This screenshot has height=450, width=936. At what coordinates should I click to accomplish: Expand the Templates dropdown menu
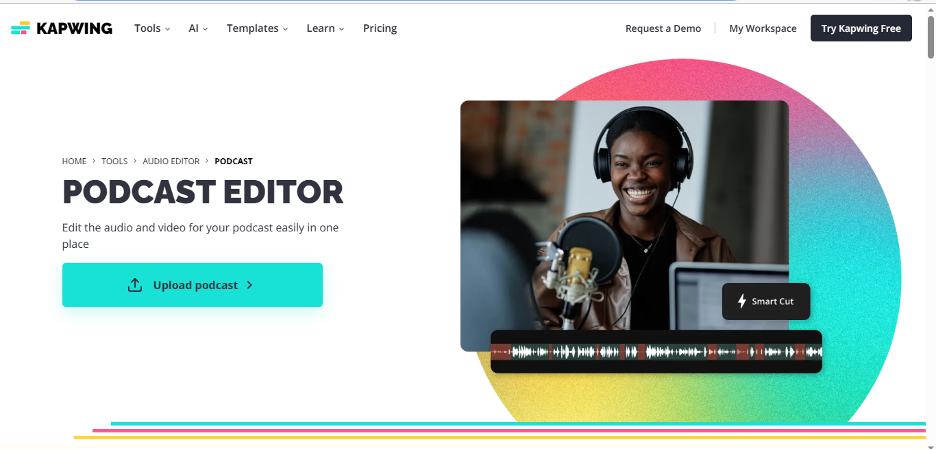[x=257, y=28]
